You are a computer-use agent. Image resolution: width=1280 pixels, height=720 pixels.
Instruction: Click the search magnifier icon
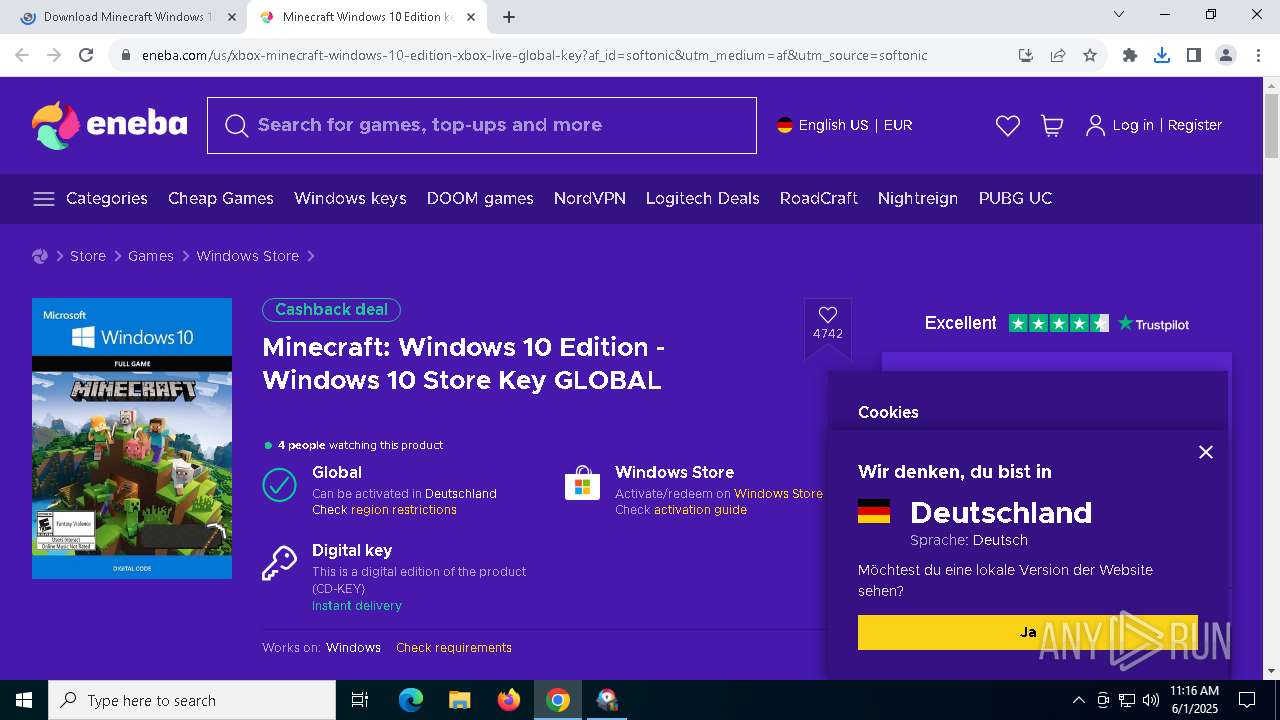(236, 125)
